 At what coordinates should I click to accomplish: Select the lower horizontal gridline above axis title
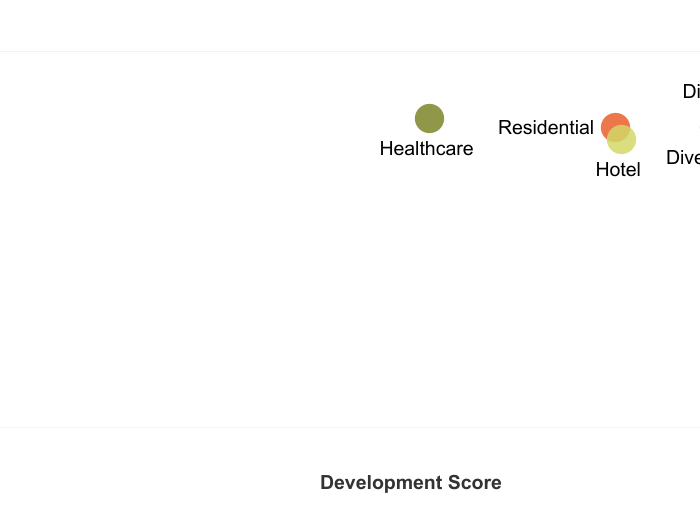350,427
